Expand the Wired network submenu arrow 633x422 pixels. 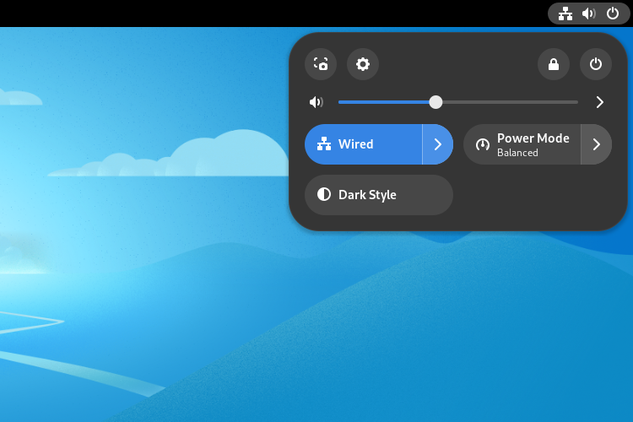(438, 144)
